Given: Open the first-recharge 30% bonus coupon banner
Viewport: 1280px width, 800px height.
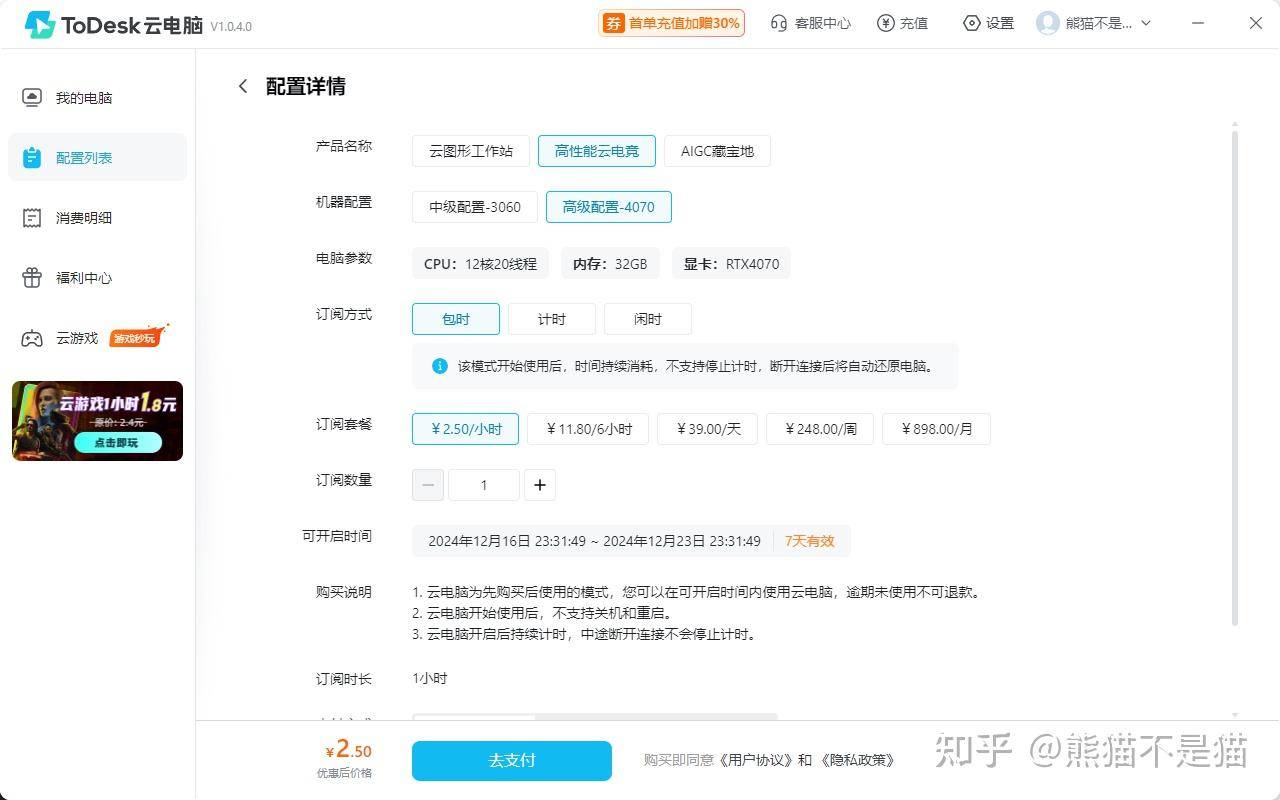Looking at the screenshot, I should (x=672, y=23).
